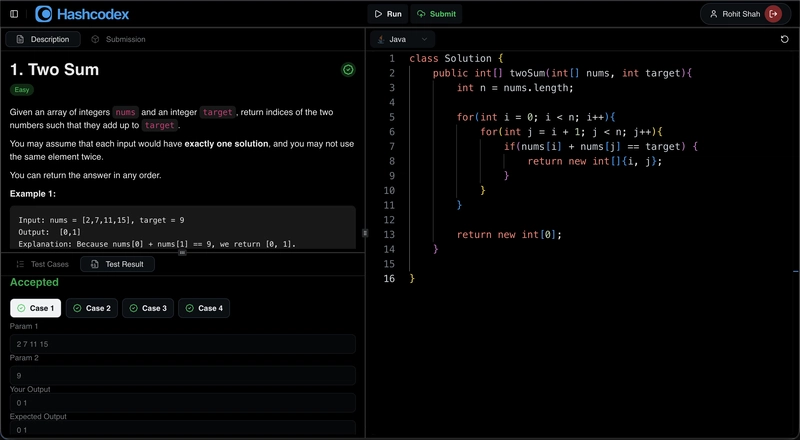The image size is (800, 440).
Task: Click the vertical panel resize handle
Action: pyautogui.click(x=365, y=232)
